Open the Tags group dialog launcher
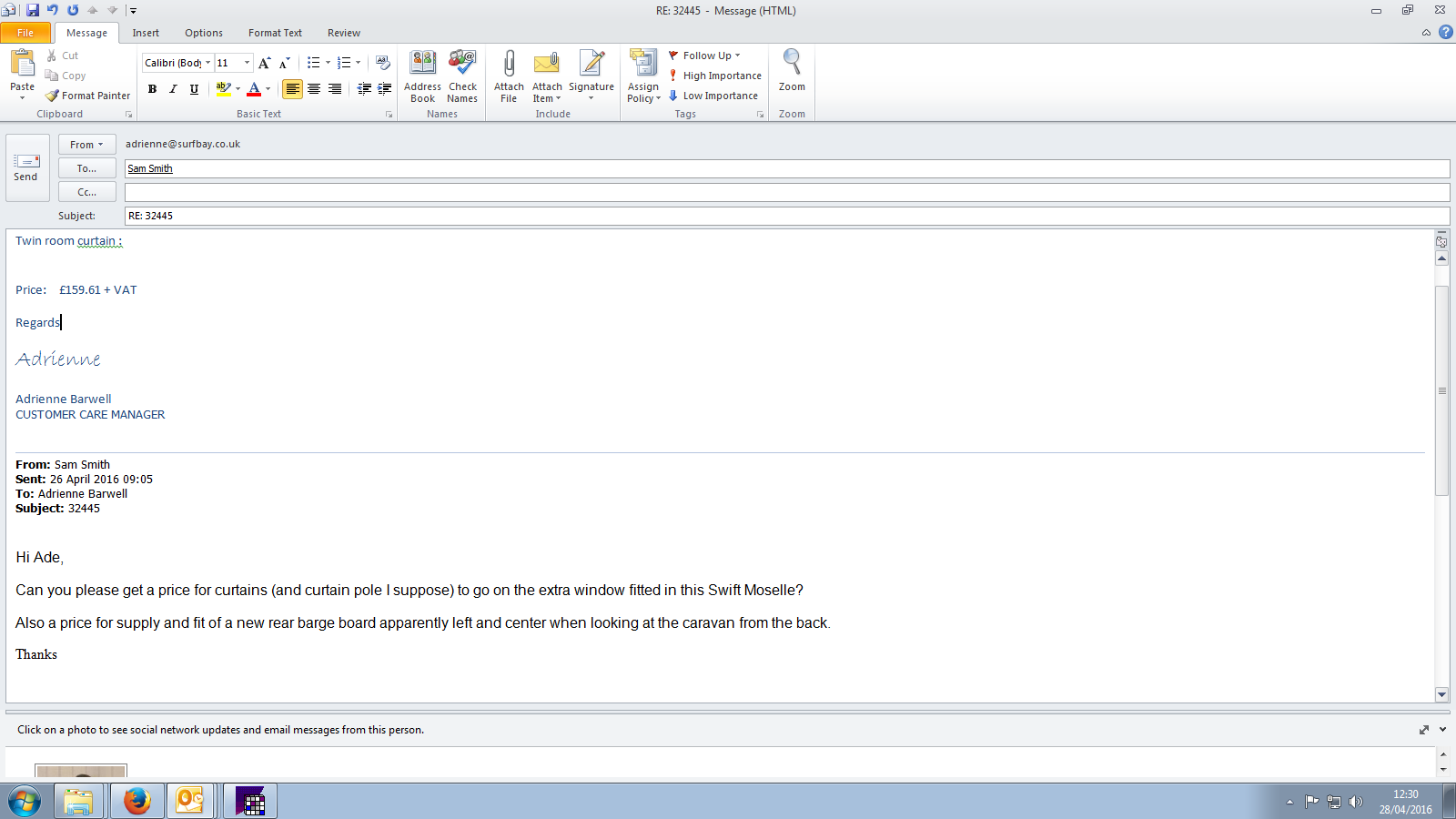1456x819 pixels. coord(760,115)
